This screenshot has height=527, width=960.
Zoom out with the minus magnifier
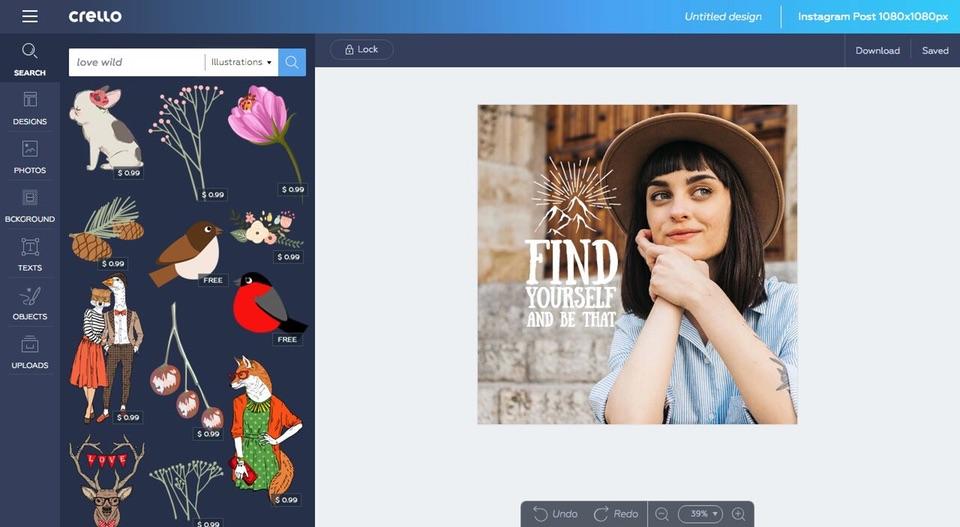(x=662, y=514)
